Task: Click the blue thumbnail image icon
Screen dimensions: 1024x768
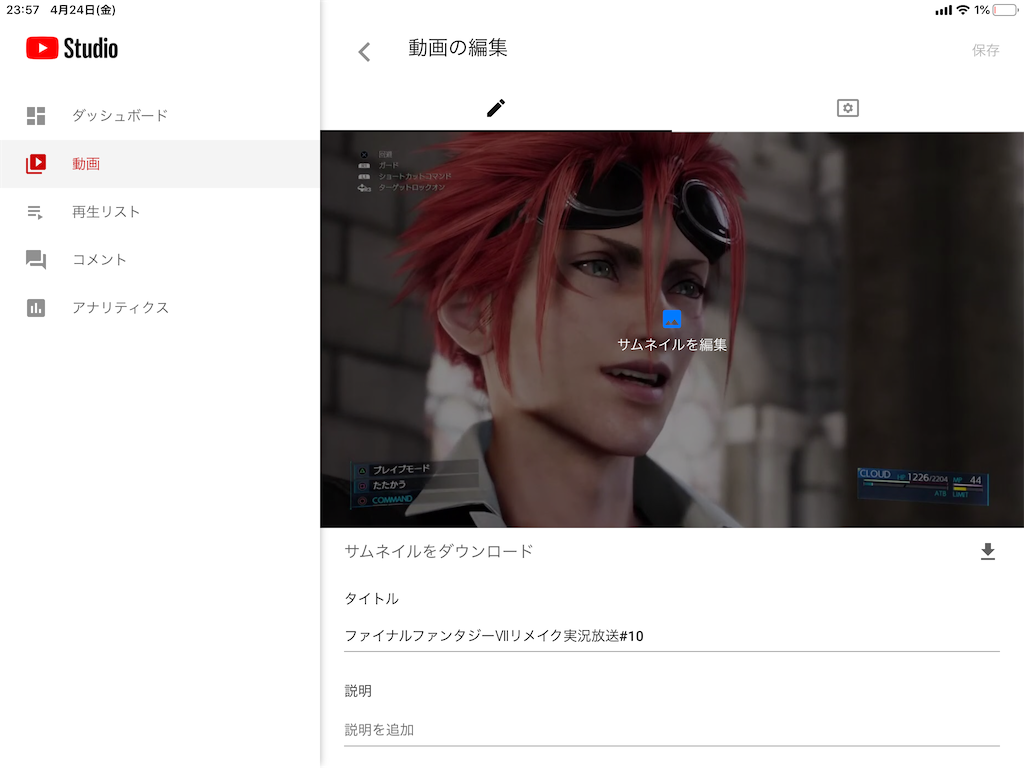Action: [x=672, y=319]
